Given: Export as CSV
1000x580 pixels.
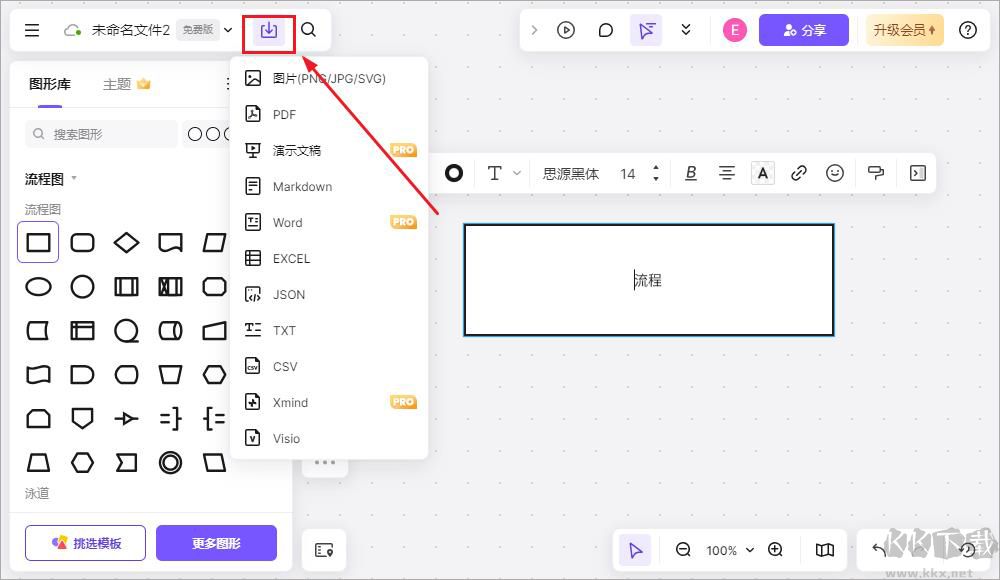Looking at the screenshot, I should (329, 367).
